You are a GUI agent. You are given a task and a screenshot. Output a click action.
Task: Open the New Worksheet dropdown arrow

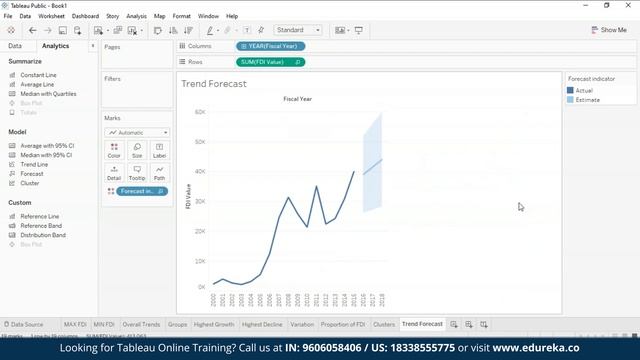108,31
